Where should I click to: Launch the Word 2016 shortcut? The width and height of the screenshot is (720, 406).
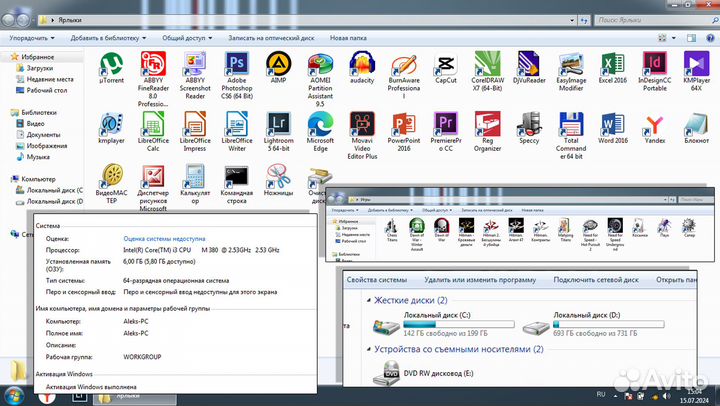[x=613, y=128]
